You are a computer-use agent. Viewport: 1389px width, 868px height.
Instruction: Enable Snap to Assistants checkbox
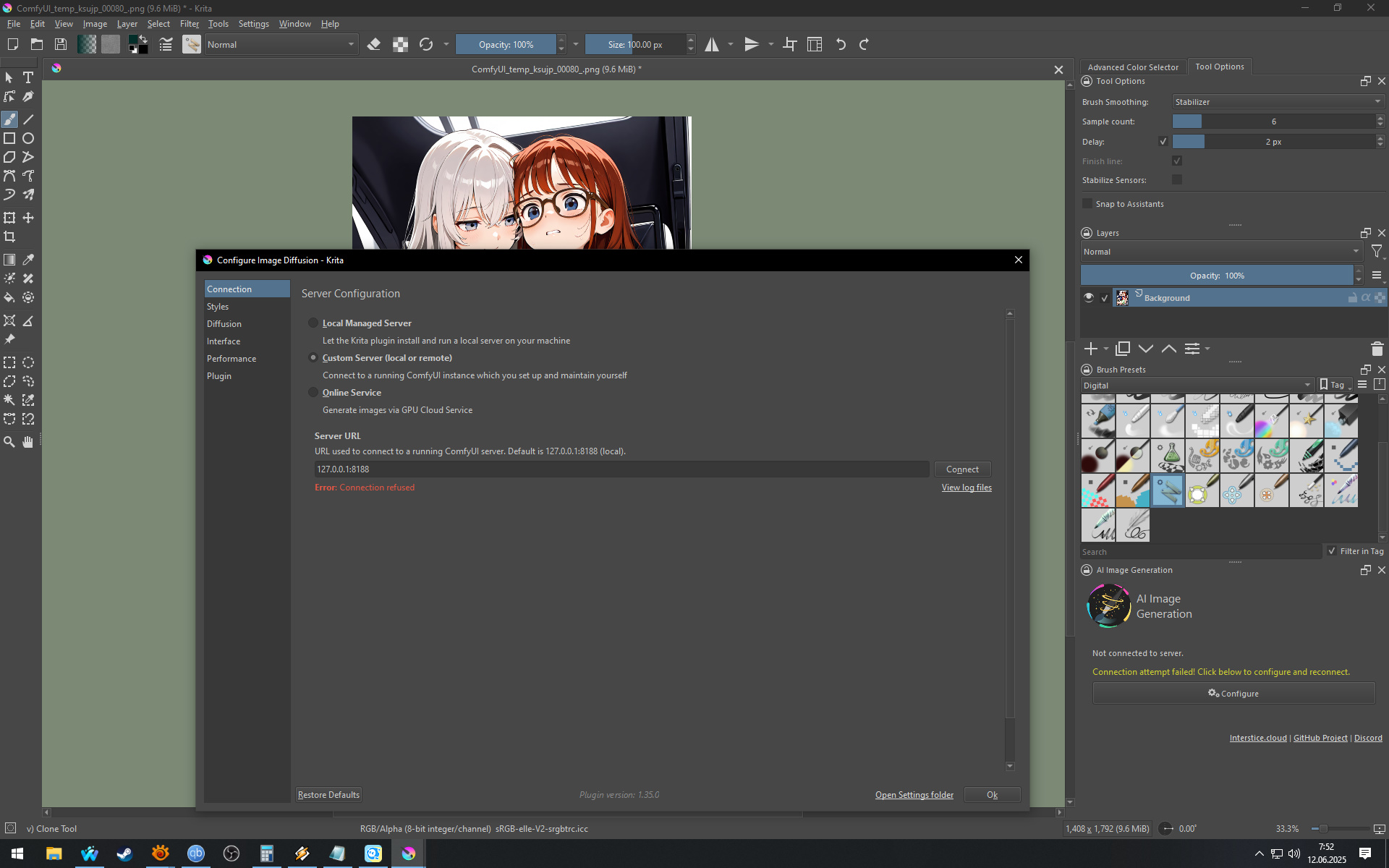(x=1087, y=204)
